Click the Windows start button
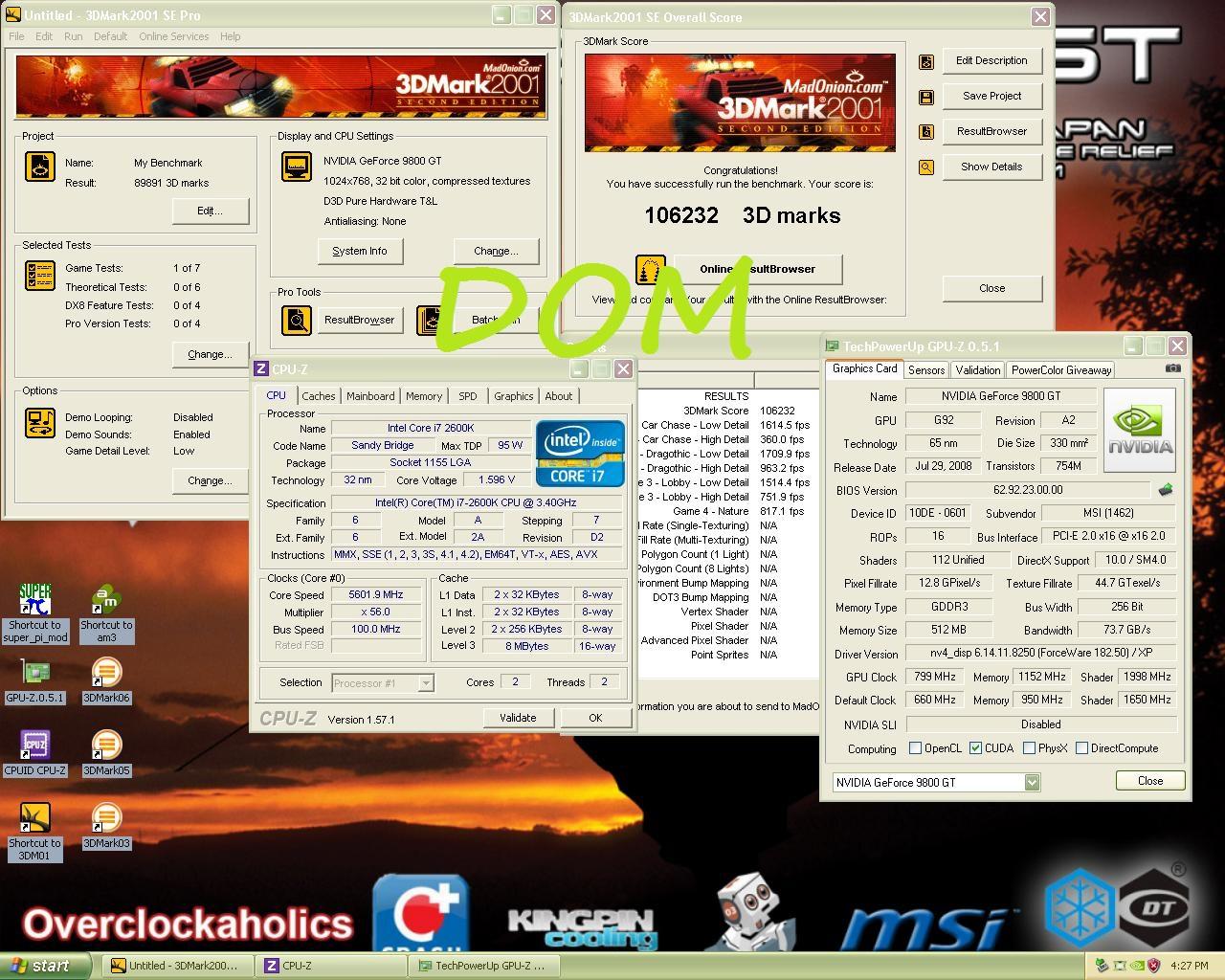This screenshot has width=1225, height=980. pos(46,966)
